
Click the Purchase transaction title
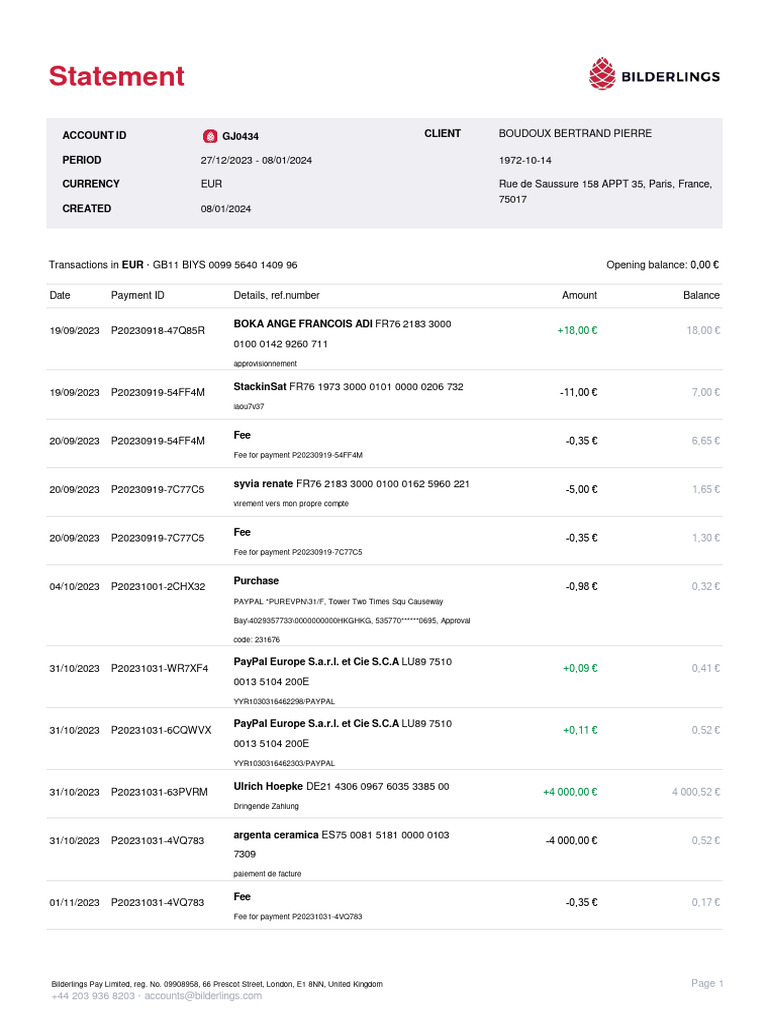pos(256,581)
